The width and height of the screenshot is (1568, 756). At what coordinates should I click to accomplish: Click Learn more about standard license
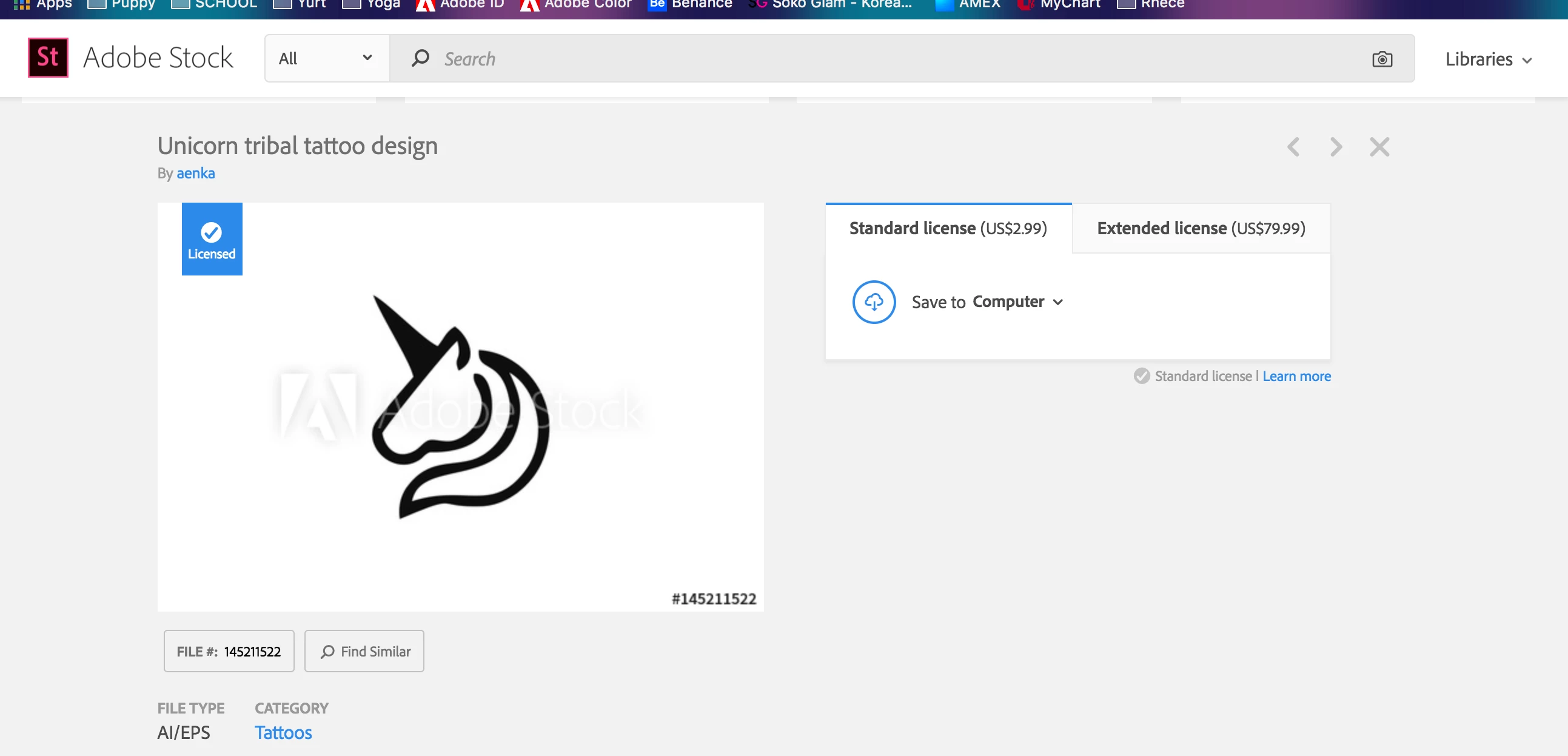pyautogui.click(x=1296, y=376)
